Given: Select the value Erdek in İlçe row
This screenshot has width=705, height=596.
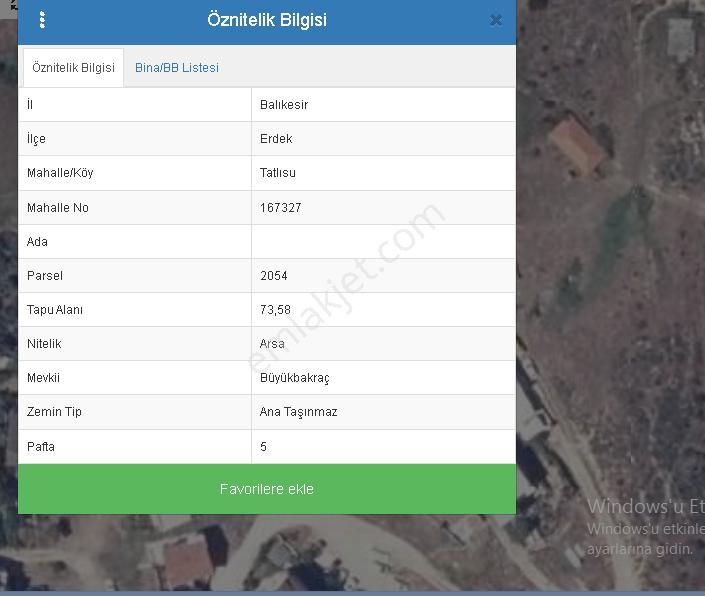Looking at the screenshot, I should click(276, 139).
